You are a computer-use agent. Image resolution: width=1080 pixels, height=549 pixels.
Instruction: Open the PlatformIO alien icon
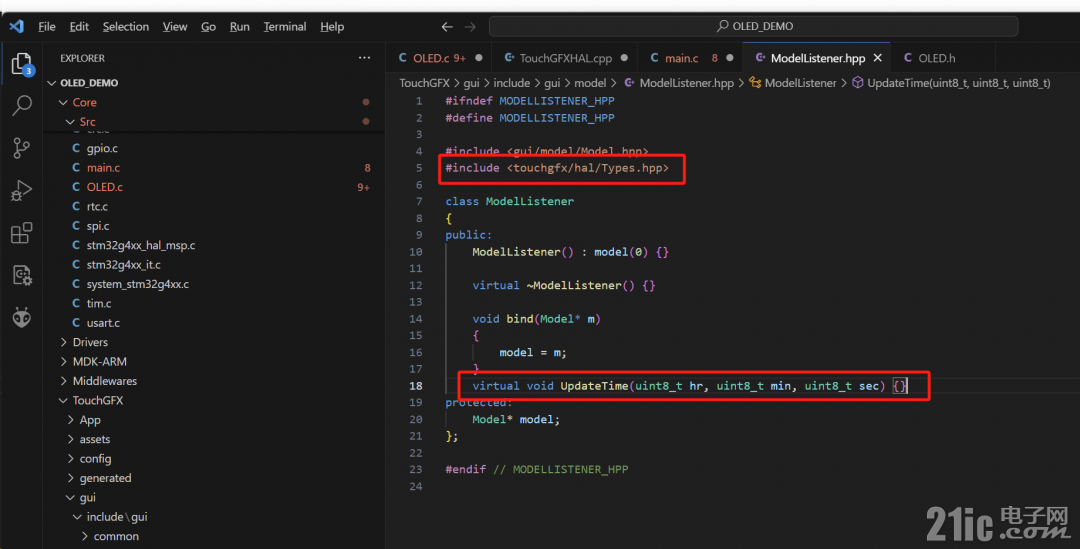click(22, 318)
